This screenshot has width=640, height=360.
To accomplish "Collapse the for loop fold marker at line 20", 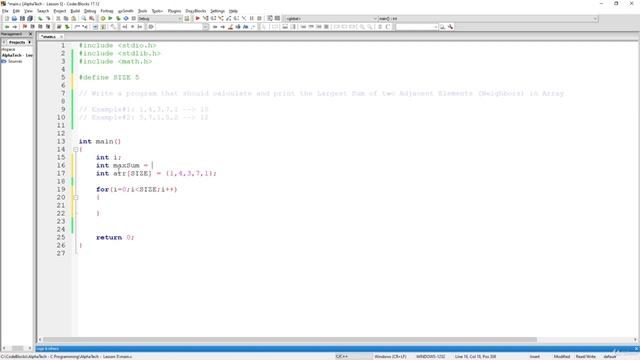I will 76,198.
